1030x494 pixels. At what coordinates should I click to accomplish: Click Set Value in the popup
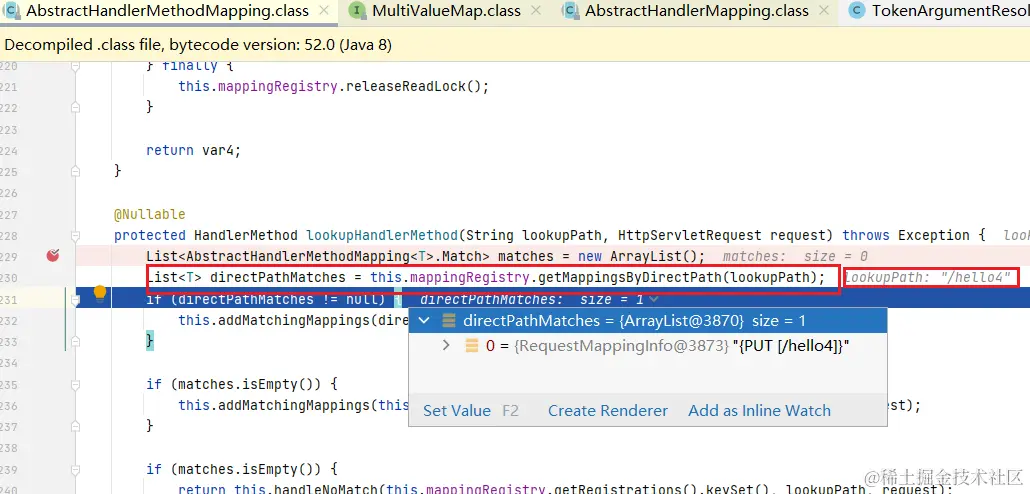tap(457, 411)
